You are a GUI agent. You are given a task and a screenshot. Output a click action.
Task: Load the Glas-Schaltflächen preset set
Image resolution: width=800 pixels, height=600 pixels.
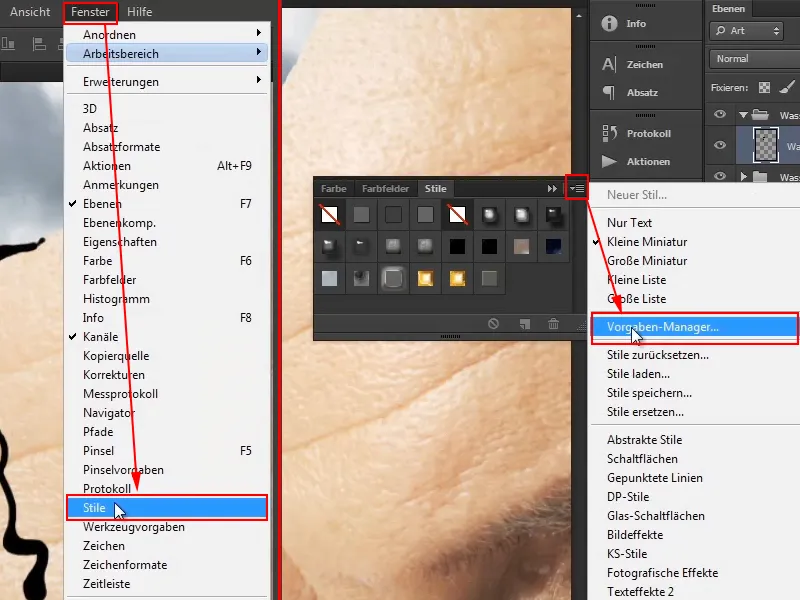(656, 516)
